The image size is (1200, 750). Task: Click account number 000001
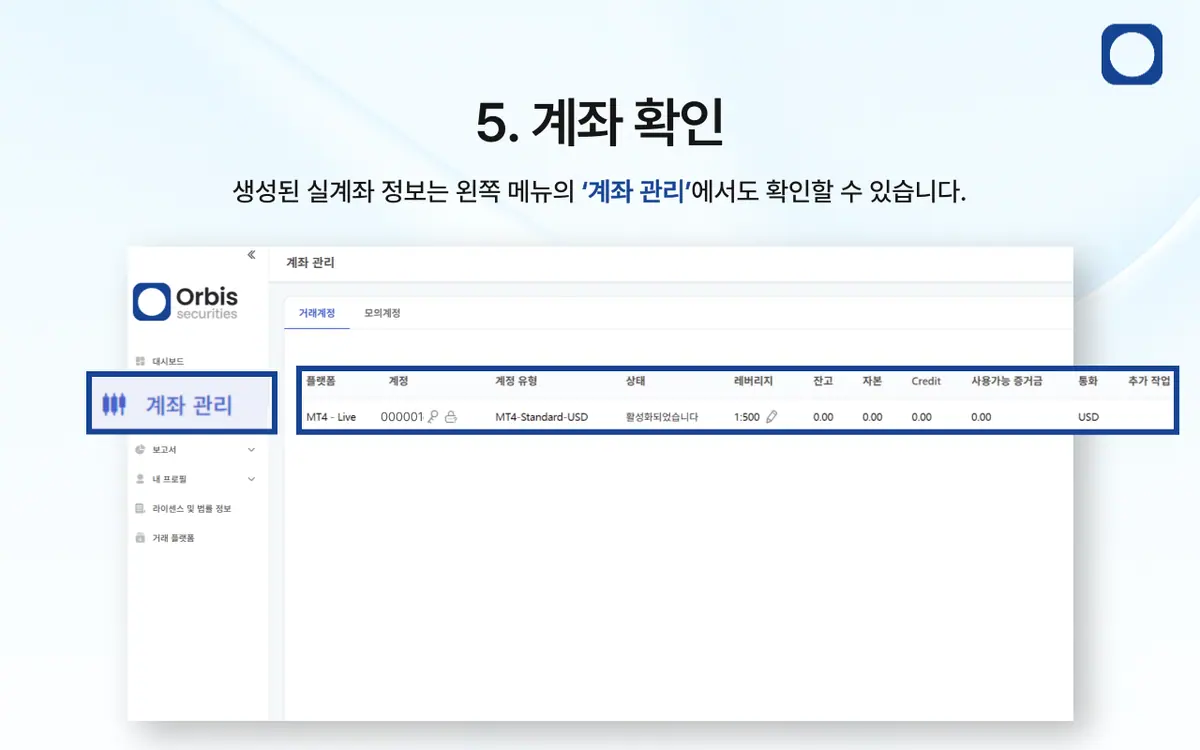point(402,417)
